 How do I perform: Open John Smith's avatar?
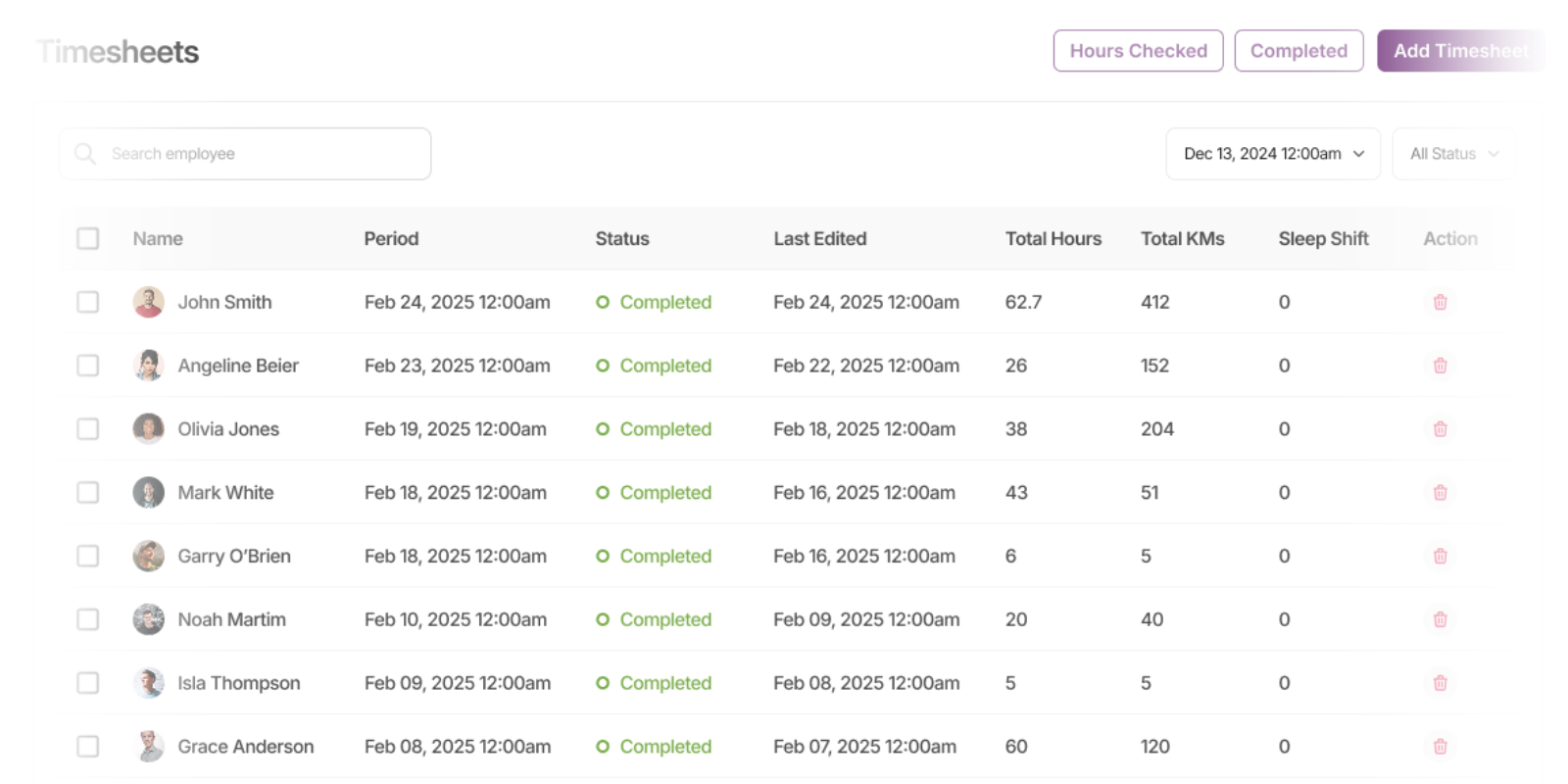click(149, 302)
